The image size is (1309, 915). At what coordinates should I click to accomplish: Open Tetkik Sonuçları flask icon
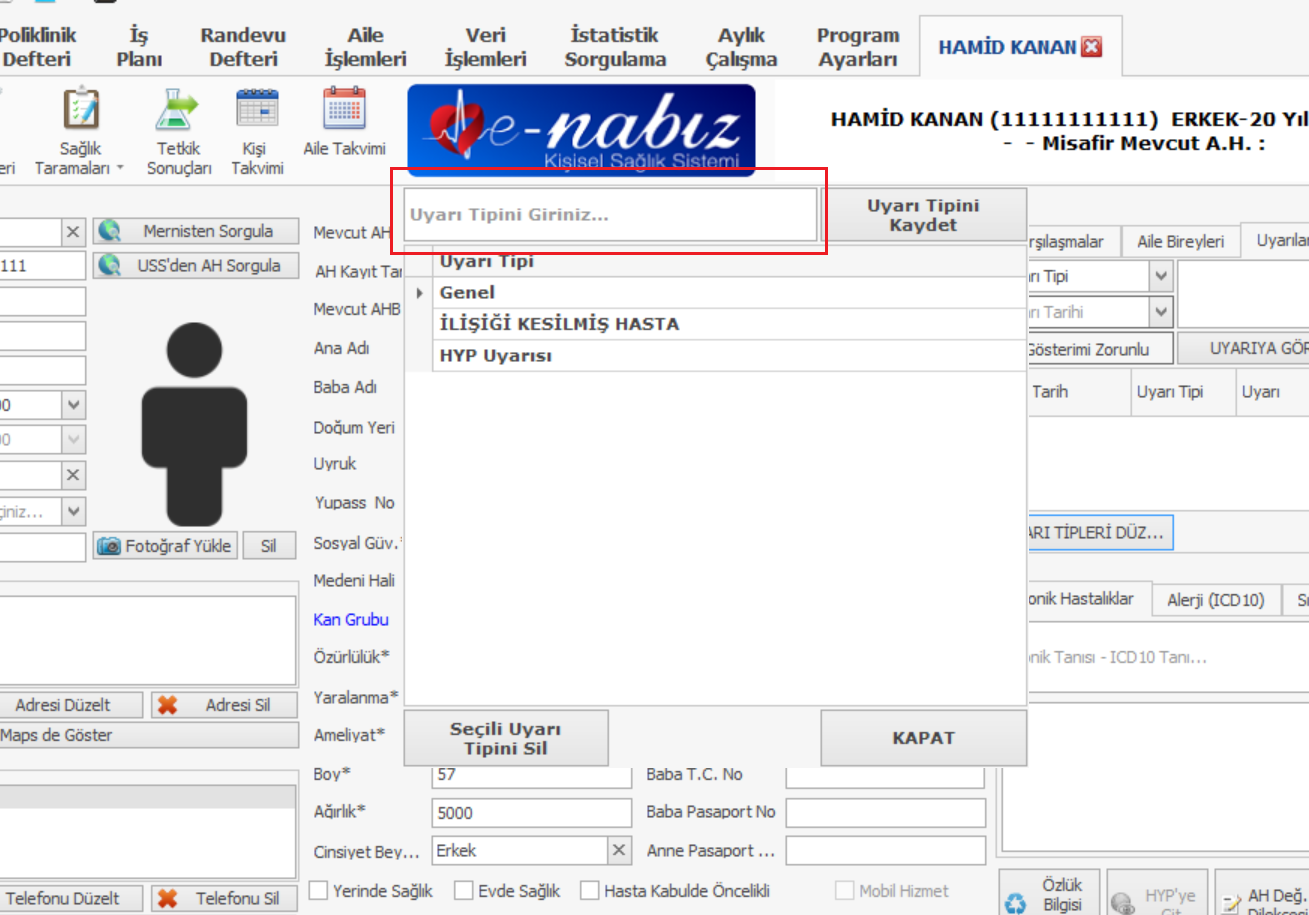click(x=177, y=108)
